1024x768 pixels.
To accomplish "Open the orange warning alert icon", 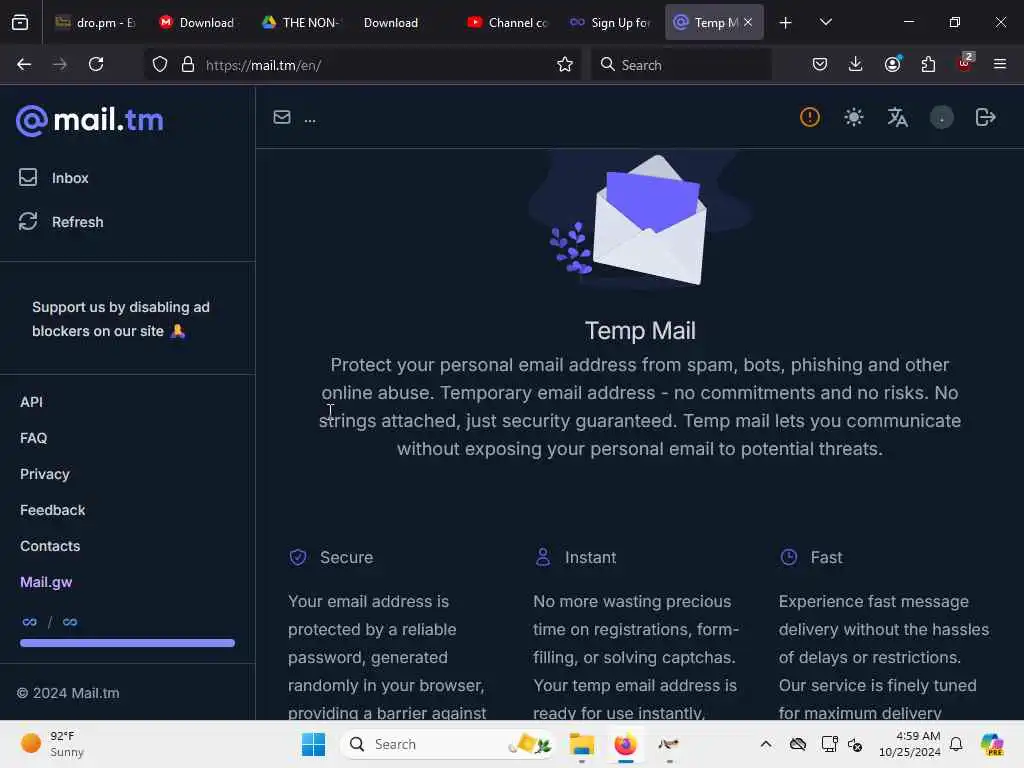I will coord(810,118).
